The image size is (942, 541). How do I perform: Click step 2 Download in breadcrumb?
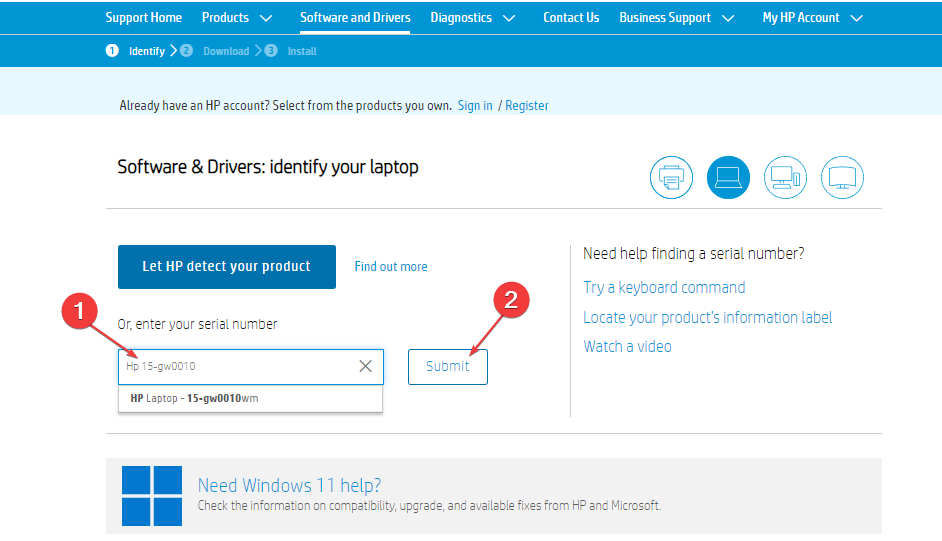(x=214, y=51)
